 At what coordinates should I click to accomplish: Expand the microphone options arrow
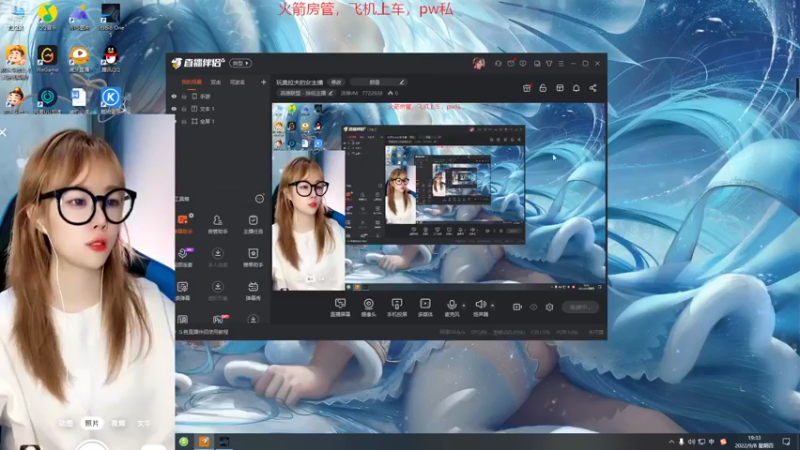(464, 305)
